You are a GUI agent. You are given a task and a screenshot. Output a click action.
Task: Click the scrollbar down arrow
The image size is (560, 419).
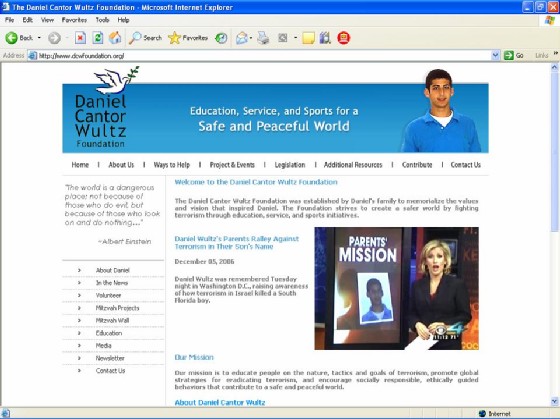pos(554,401)
